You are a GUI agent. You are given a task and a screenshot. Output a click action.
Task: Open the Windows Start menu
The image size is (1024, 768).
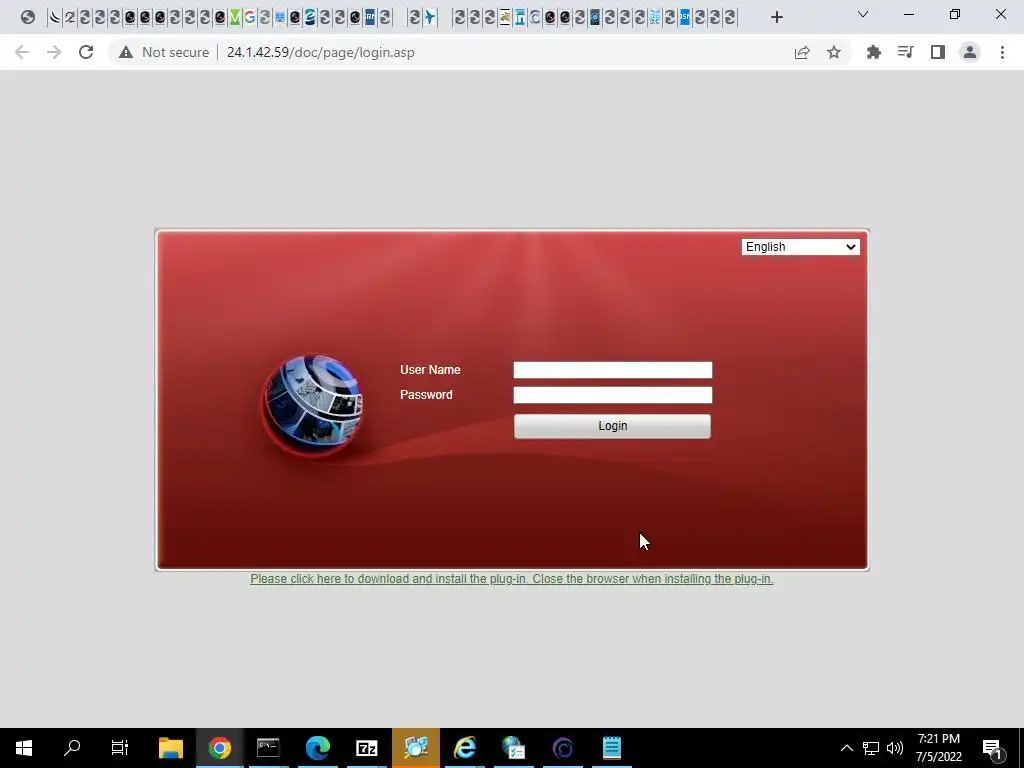(x=24, y=748)
